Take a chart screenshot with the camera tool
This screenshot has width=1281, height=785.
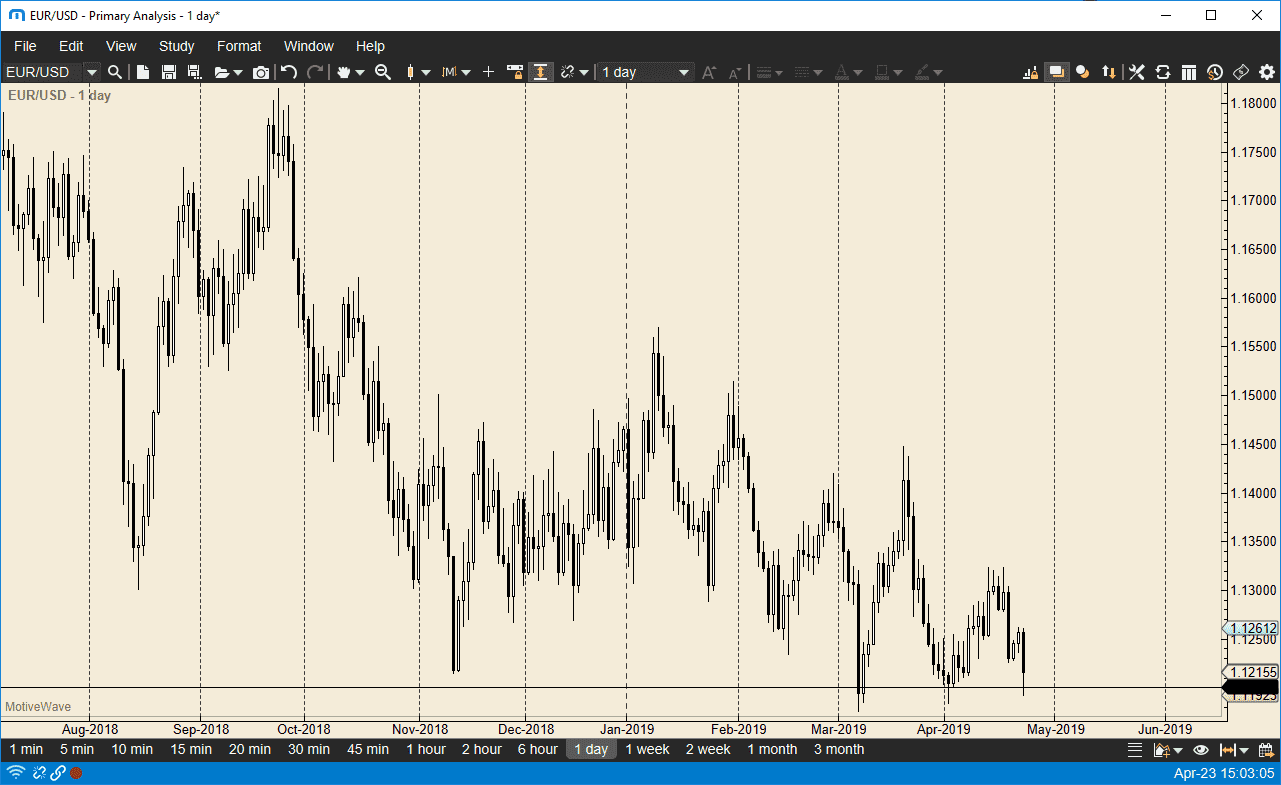261,71
